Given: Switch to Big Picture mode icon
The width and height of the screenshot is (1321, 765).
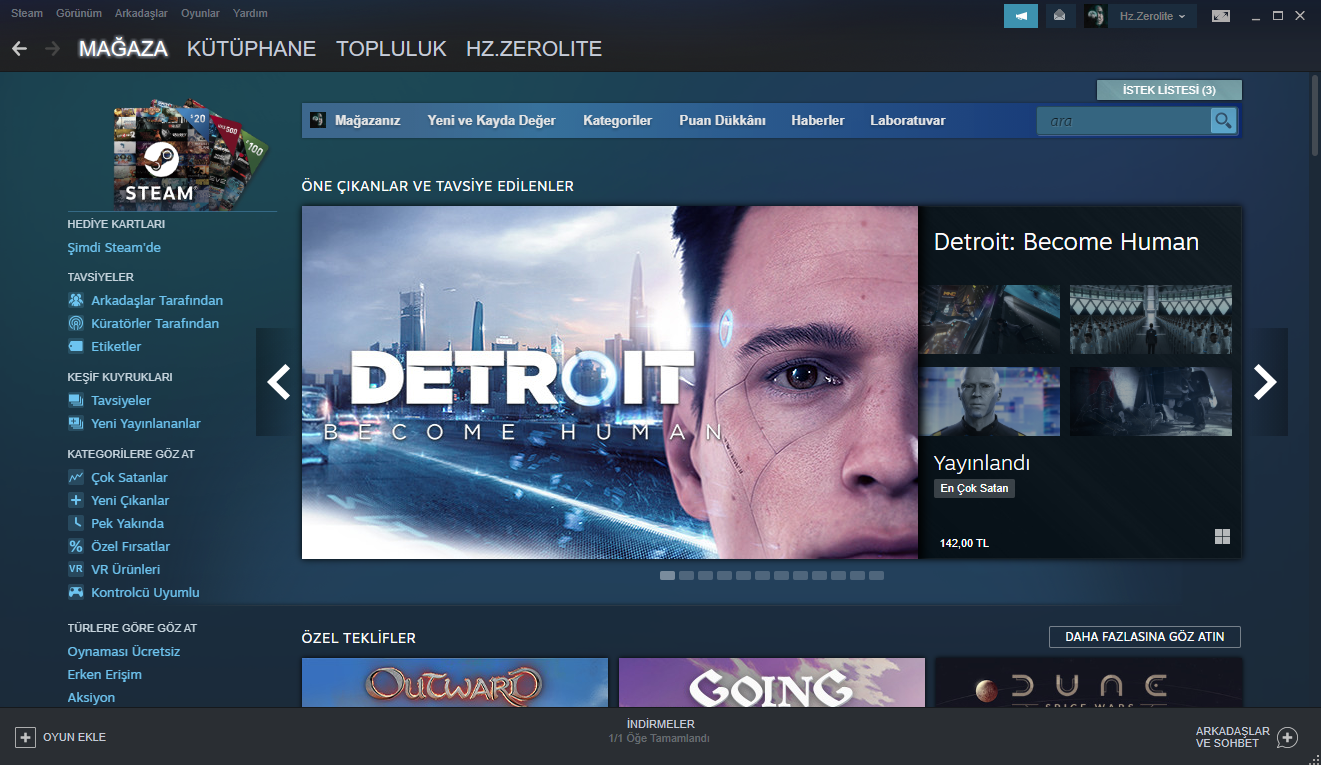Looking at the screenshot, I should (1220, 16).
